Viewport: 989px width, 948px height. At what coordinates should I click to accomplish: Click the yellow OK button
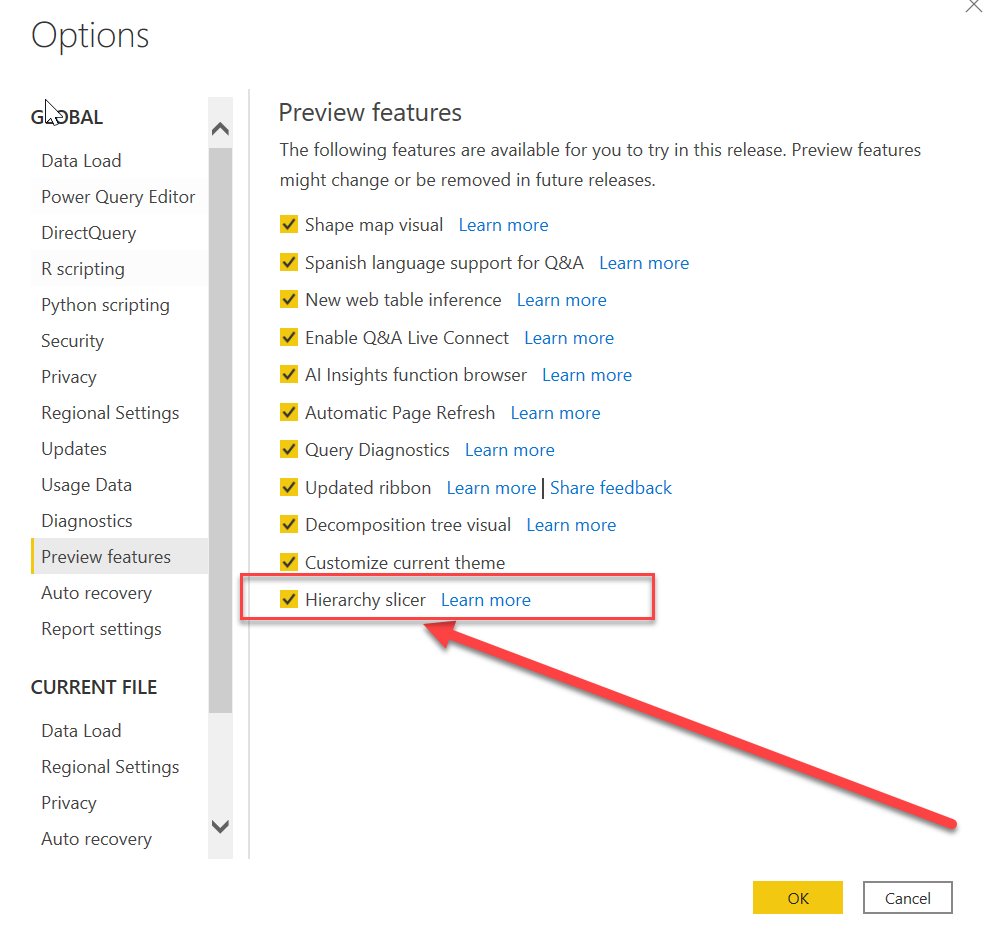(797, 898)
